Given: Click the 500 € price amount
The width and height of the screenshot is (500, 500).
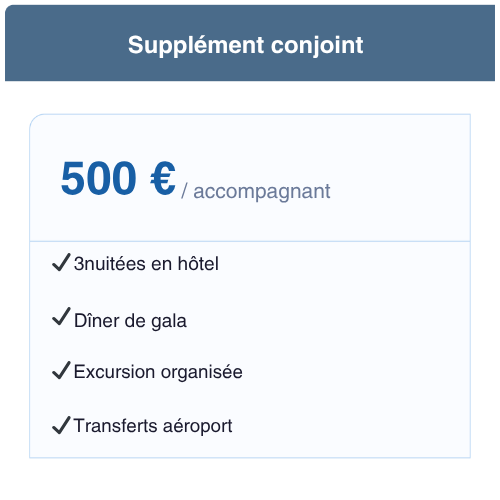Looking at the screenshot, I should point(118,178).
